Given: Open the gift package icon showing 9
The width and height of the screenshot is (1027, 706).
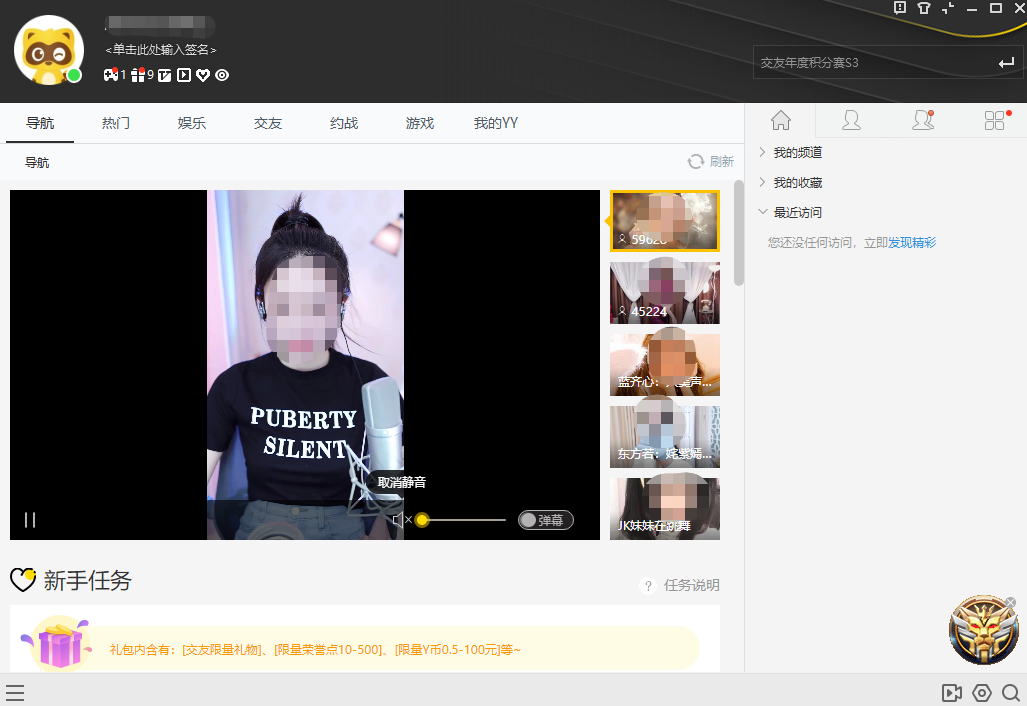Looking at the screenshot, I should 139,75.
